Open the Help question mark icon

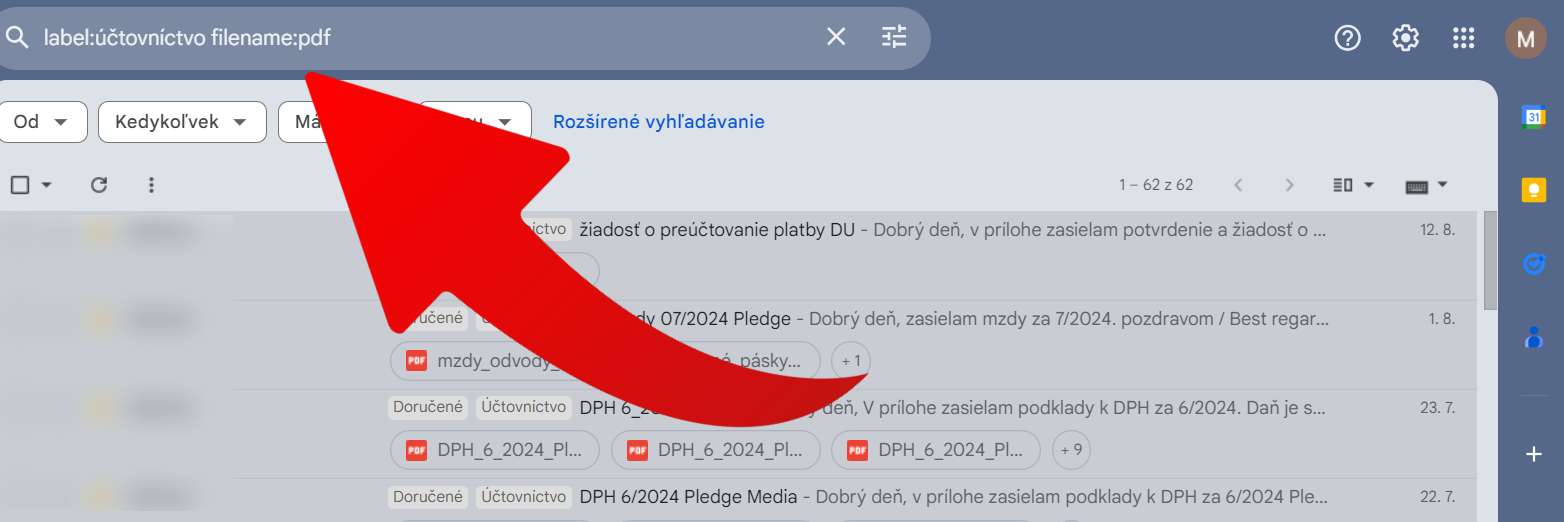tap(1348, 38)
